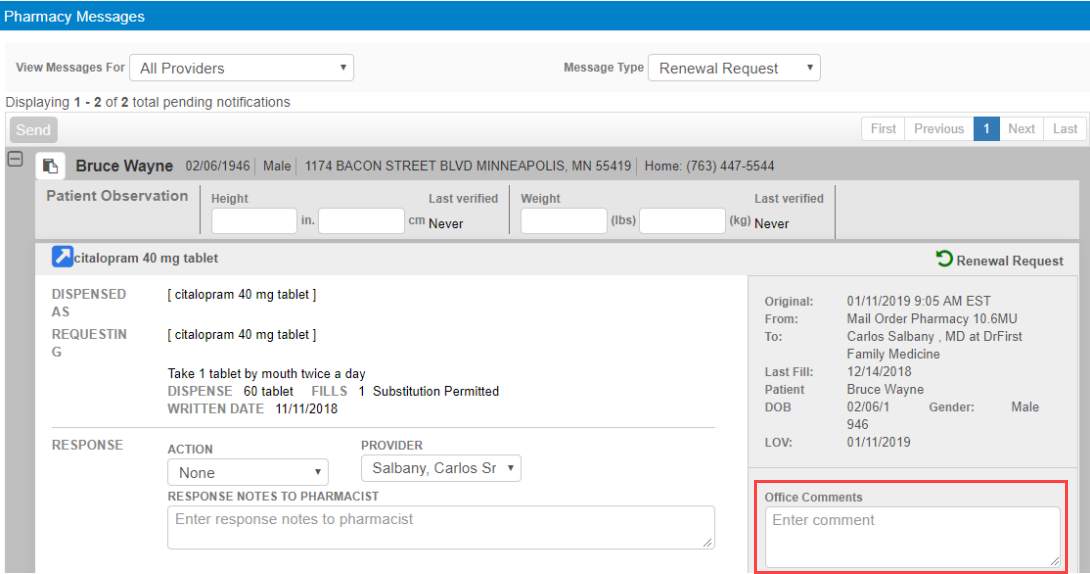This screenshot has height=574, width=1090.
Task: Click the date of birth 02/06/1946 in header
Action: (x=218, y=166)
